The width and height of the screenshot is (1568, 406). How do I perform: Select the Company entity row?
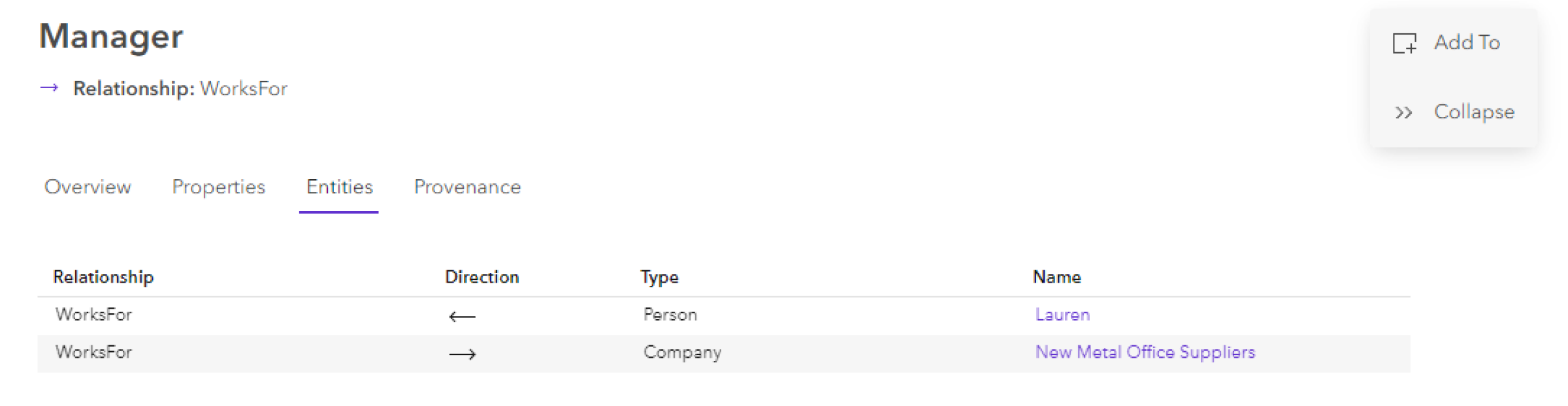click(682, 353)
